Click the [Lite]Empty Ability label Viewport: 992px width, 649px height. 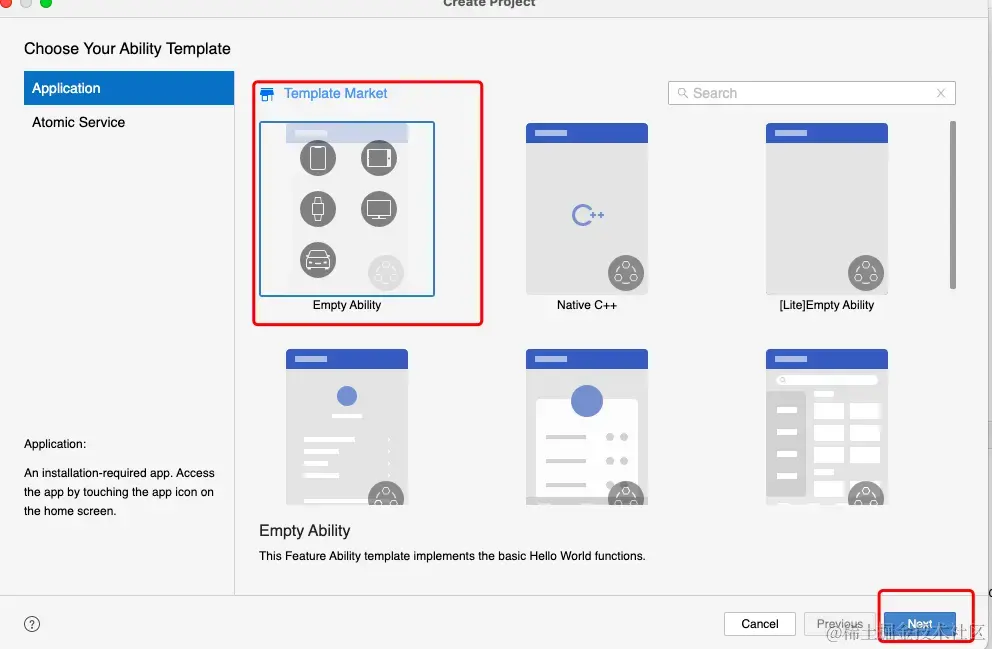pos(826,305)
